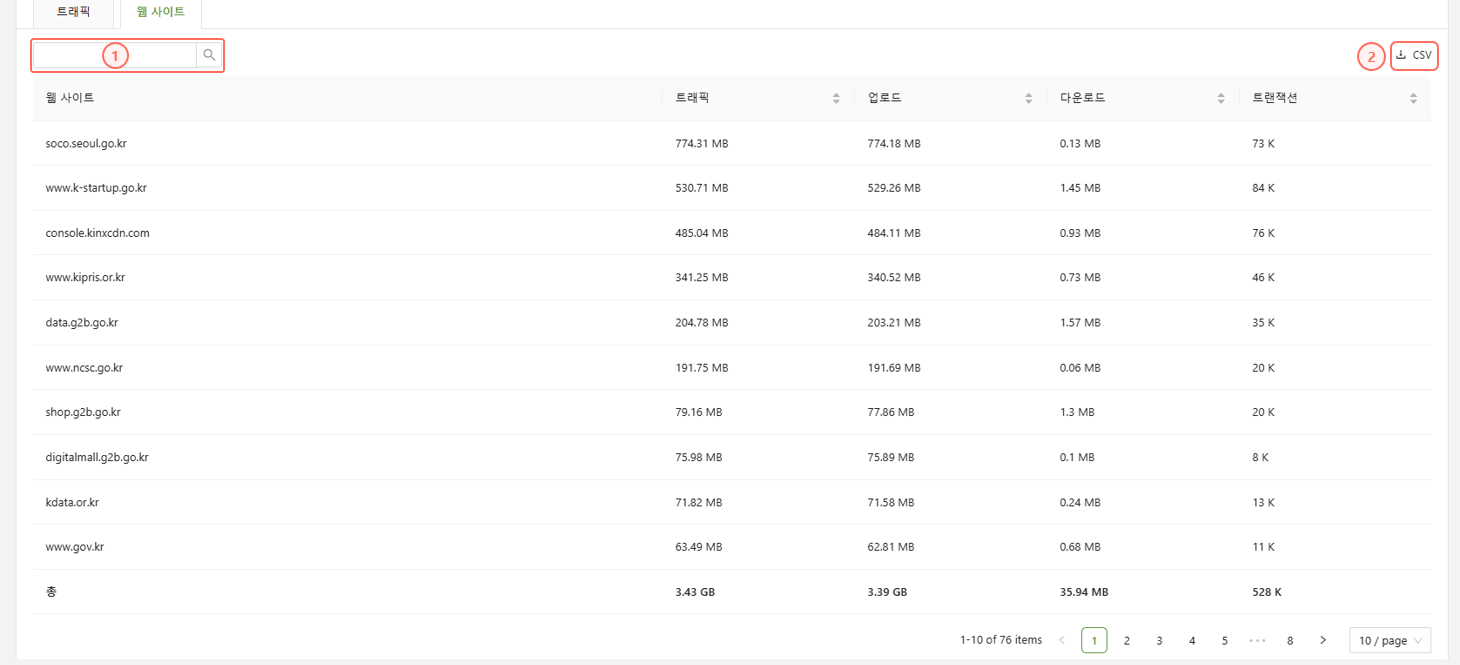Jump to page 8
Image resolution: width=1460 pixels, height=665 pixels.
tap(1290, 640)
